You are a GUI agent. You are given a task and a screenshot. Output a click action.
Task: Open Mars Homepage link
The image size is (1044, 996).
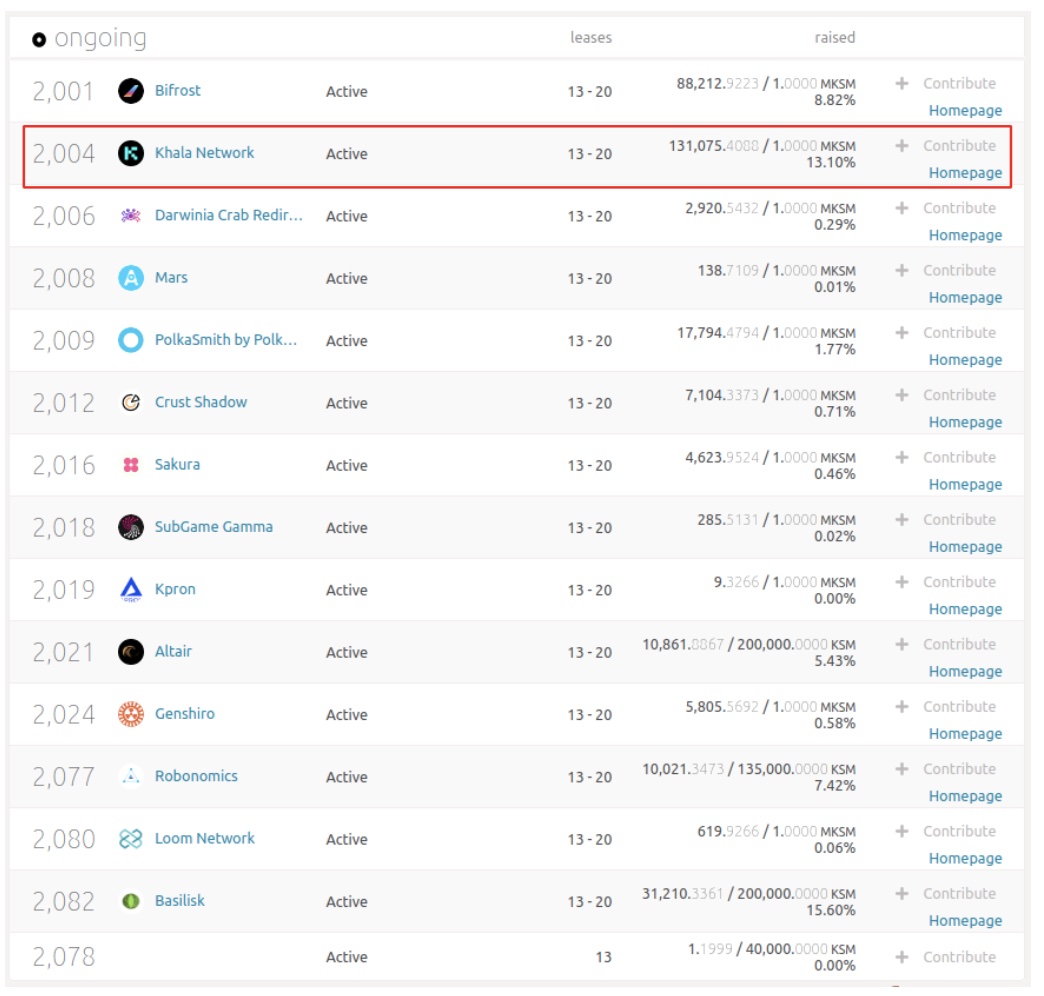(965, 298)
